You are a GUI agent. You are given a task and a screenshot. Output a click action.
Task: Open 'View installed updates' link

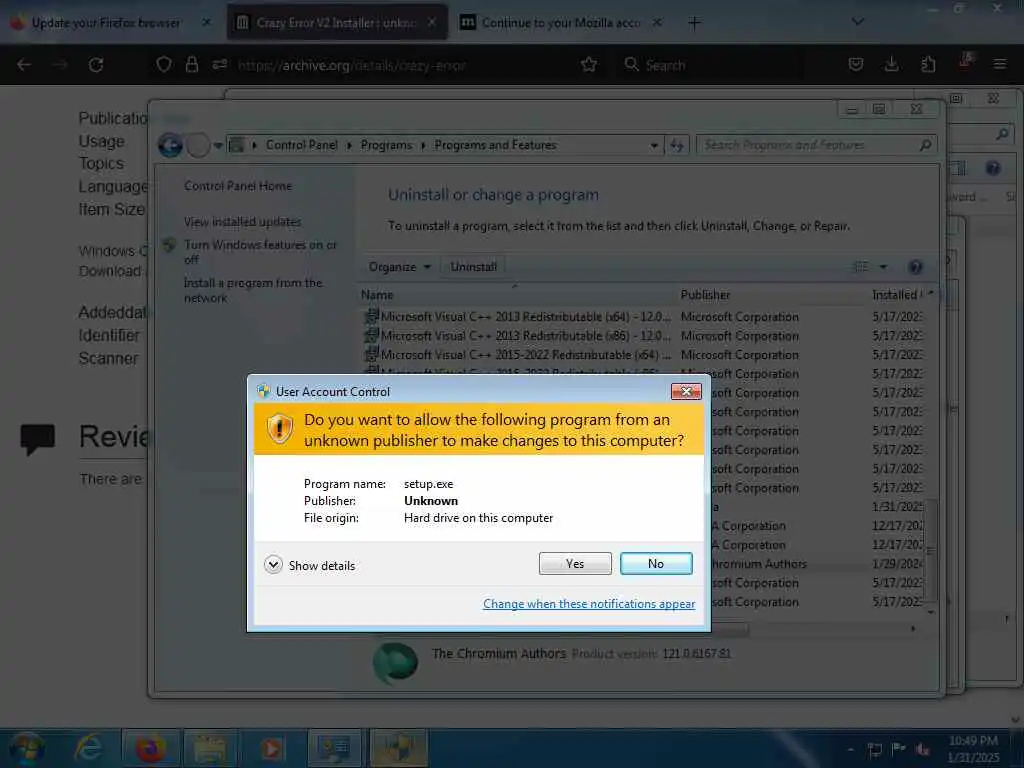coord(242,222)
